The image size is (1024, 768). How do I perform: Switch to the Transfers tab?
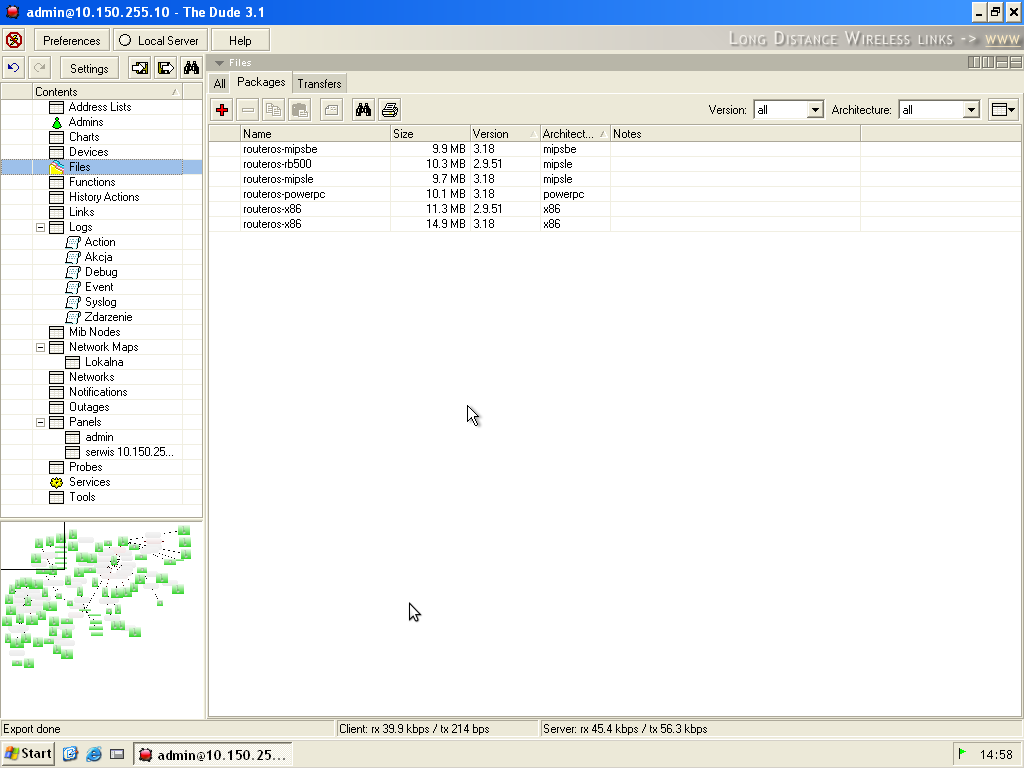click(319, 84)
